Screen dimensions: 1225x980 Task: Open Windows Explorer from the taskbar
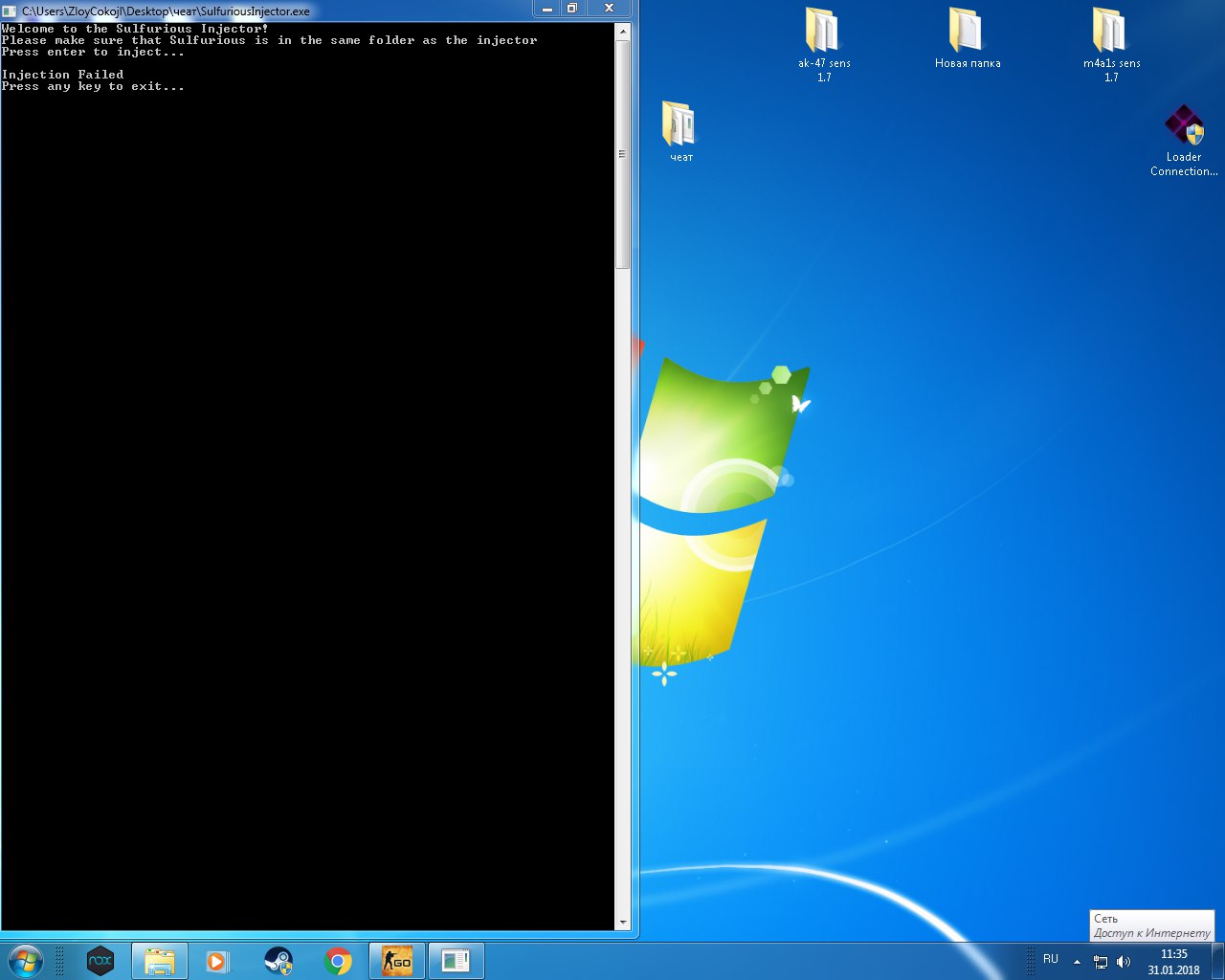(x=160, y=961)
